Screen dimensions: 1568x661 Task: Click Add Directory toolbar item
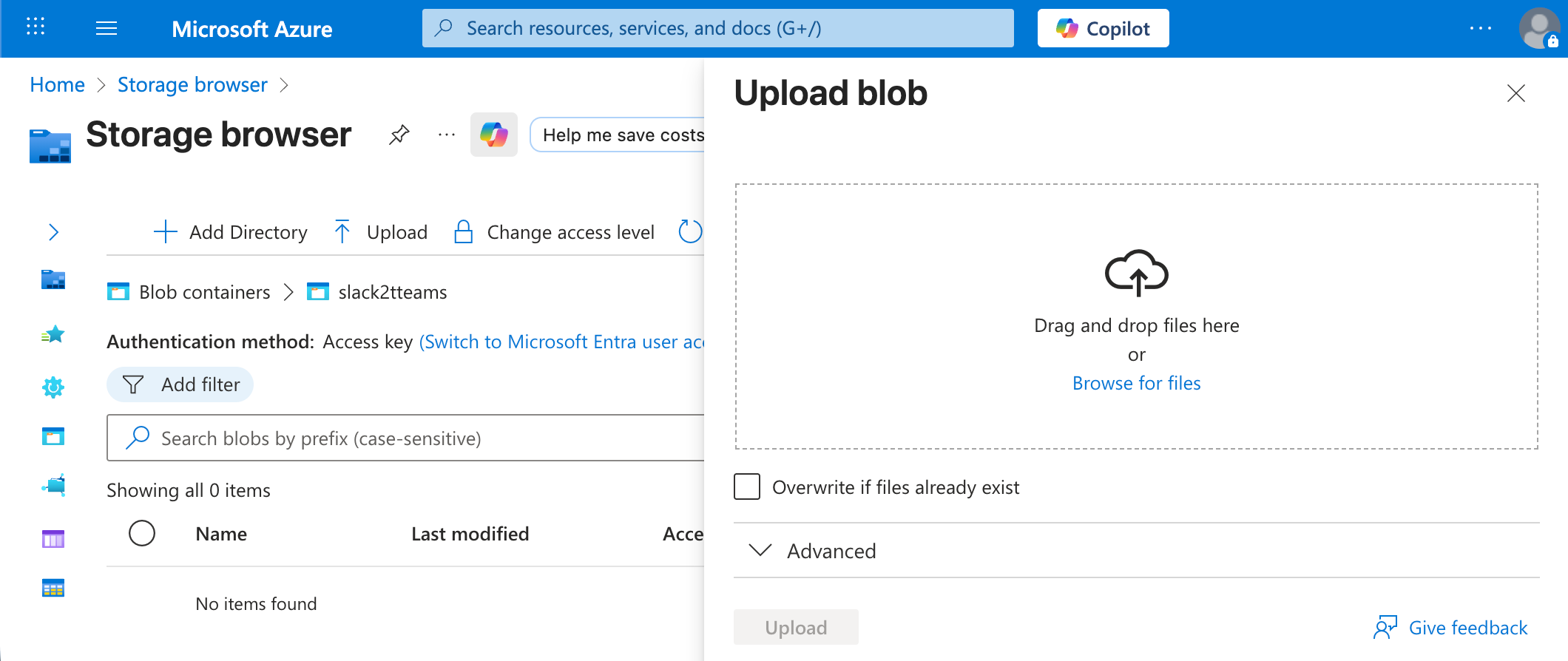(x=230, y=232)
